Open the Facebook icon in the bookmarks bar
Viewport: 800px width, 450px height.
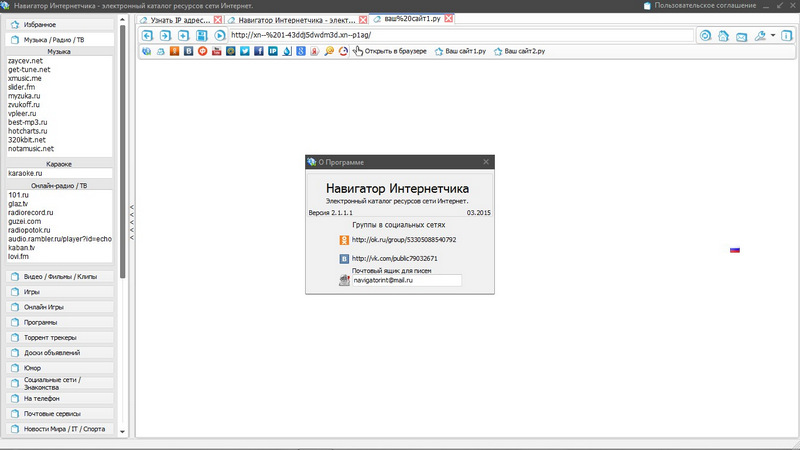pos(259,51)
